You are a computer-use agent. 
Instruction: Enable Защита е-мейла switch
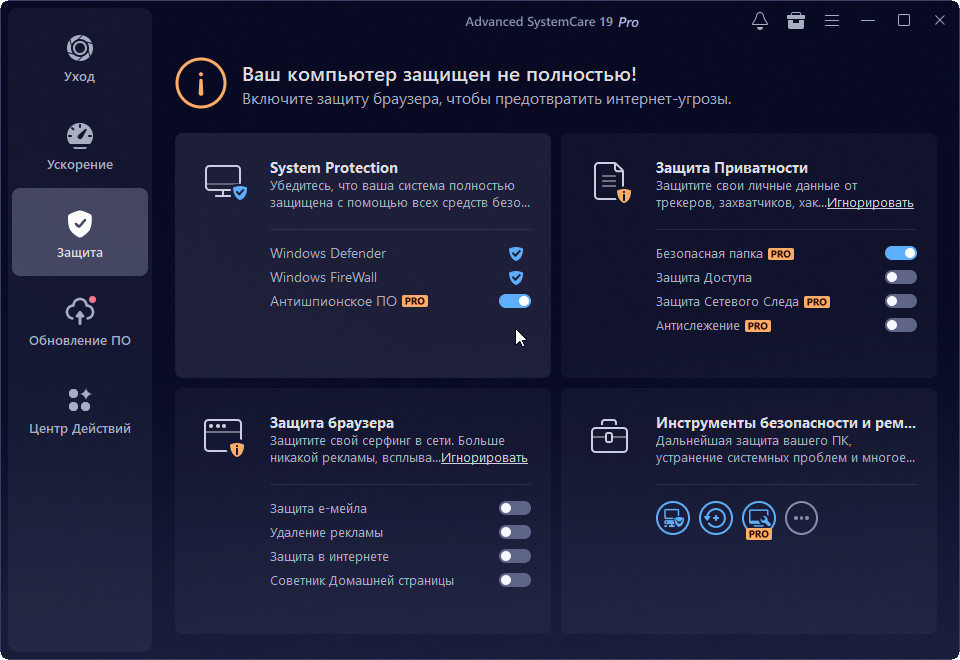[x=515, y=509]
